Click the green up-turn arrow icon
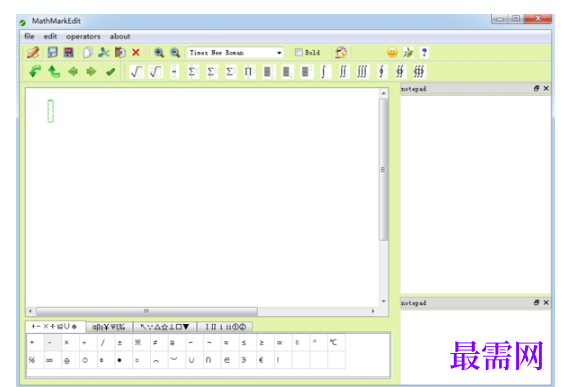This screenshot has width=562, height=387. [x=54, y=72]
